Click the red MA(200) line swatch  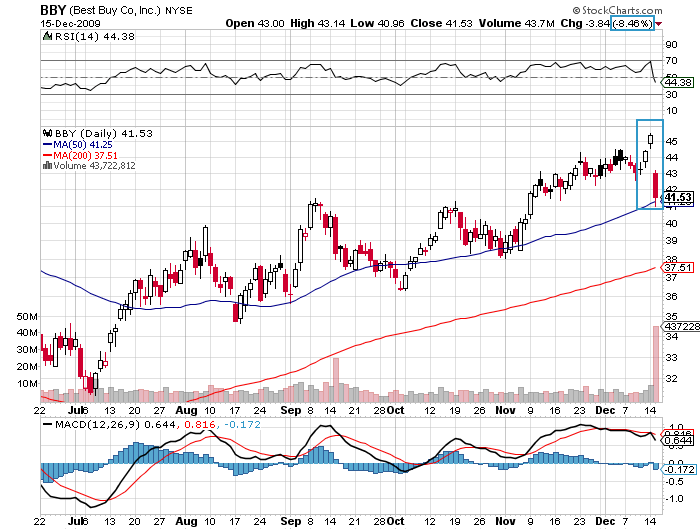click(47, 155)
